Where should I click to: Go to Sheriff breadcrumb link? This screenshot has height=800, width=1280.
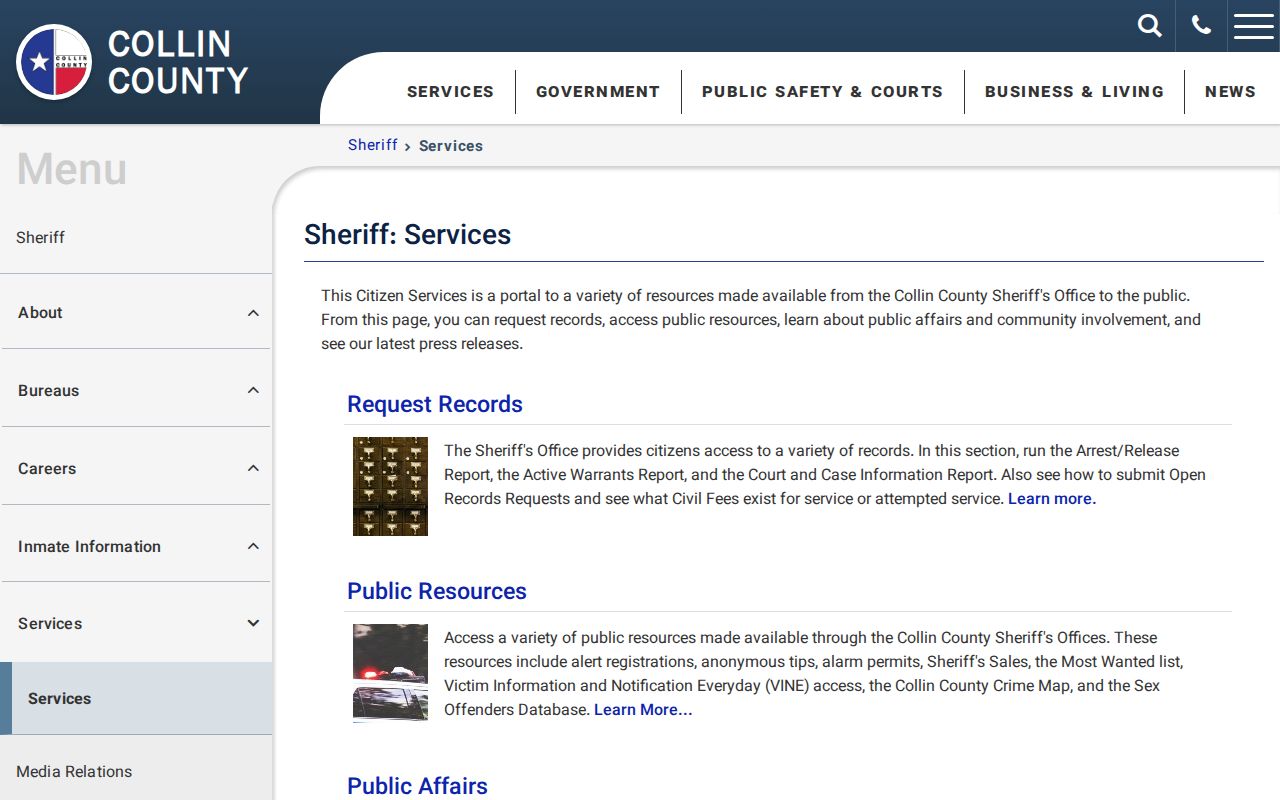click(x=373, y=145)
